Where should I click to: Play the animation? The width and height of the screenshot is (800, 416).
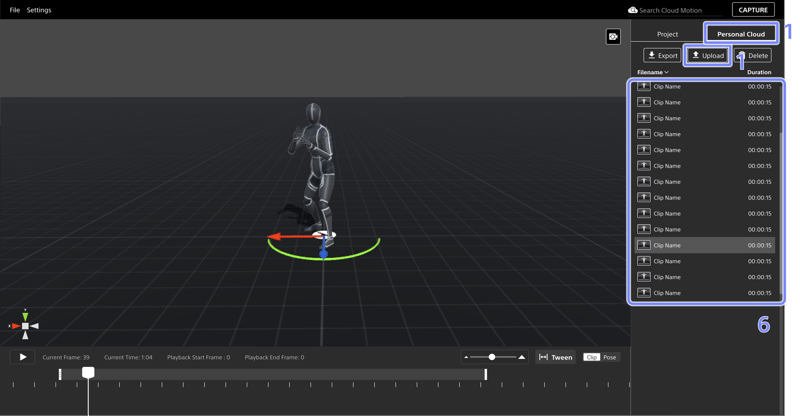(22, 357)
